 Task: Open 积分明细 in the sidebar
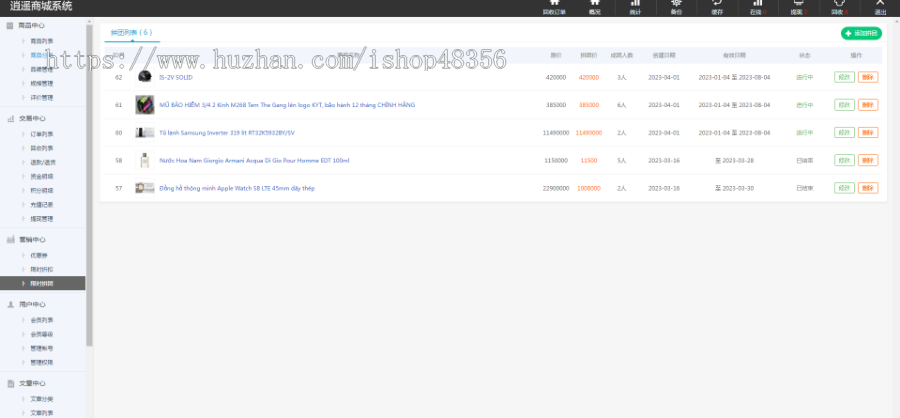(x=41, y=191)
